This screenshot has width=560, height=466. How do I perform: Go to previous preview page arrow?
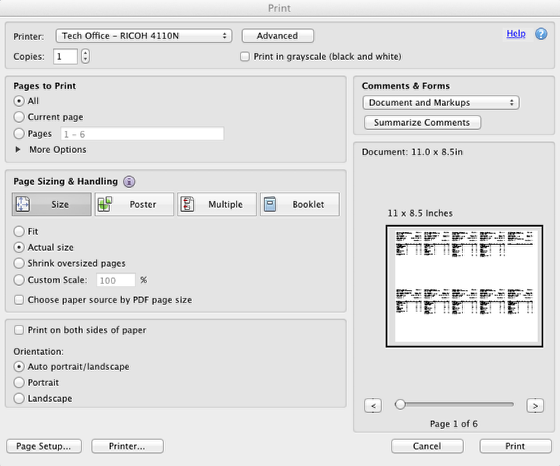point(373,406)
